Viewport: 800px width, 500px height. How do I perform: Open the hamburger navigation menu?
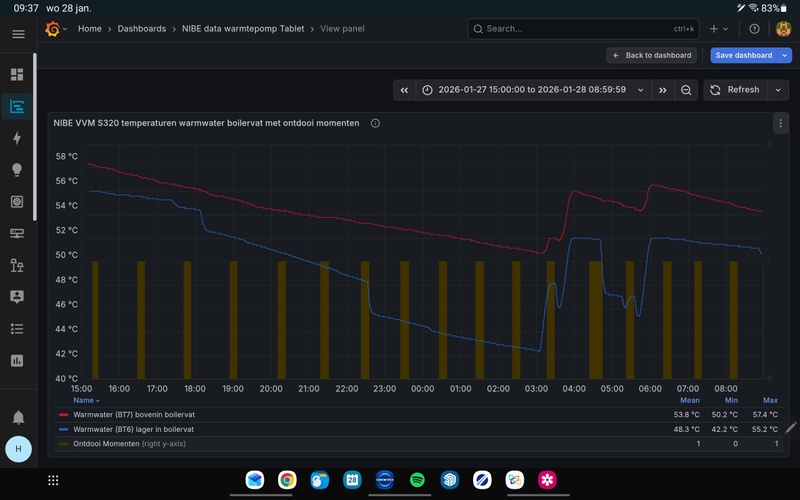[18, 34]
